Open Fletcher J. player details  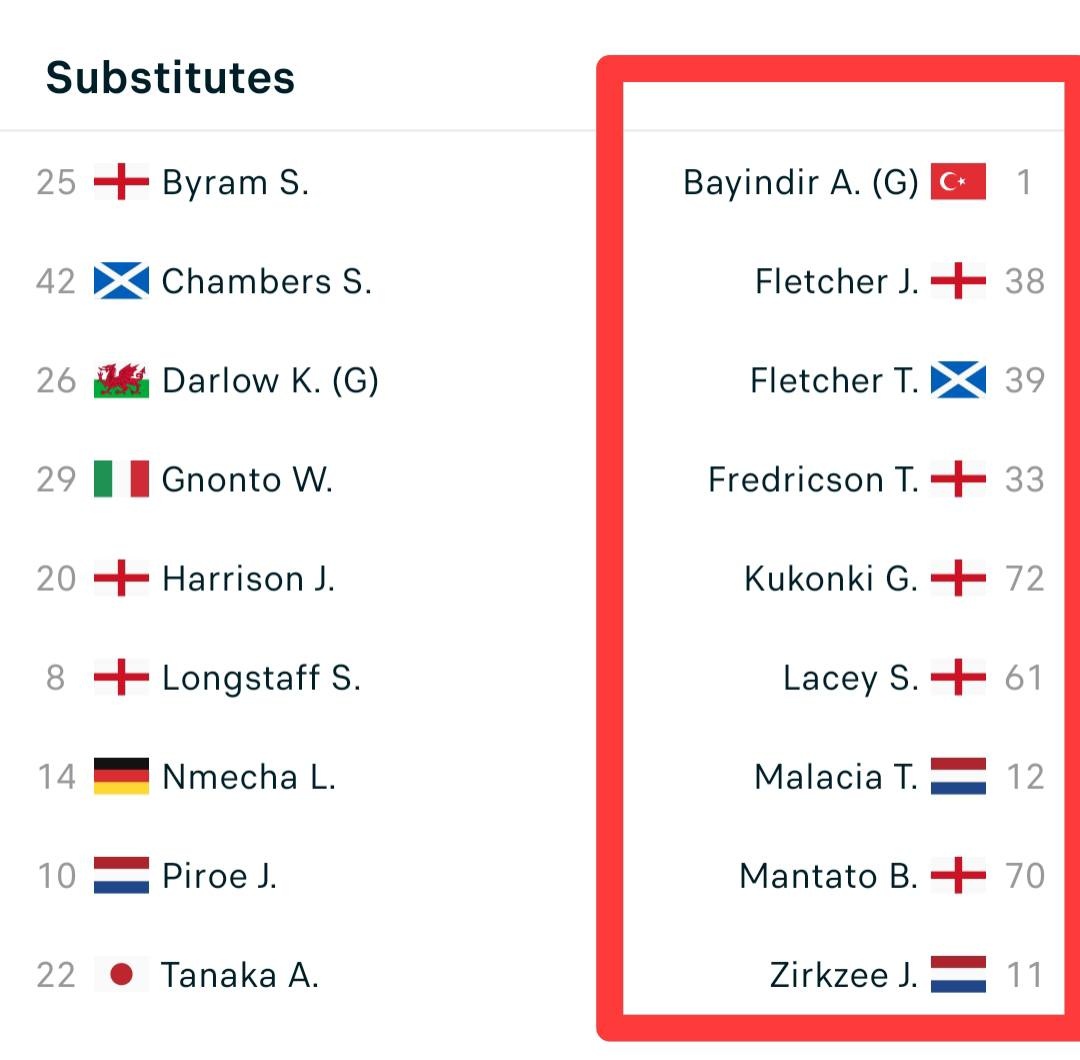tap(836, 282)
